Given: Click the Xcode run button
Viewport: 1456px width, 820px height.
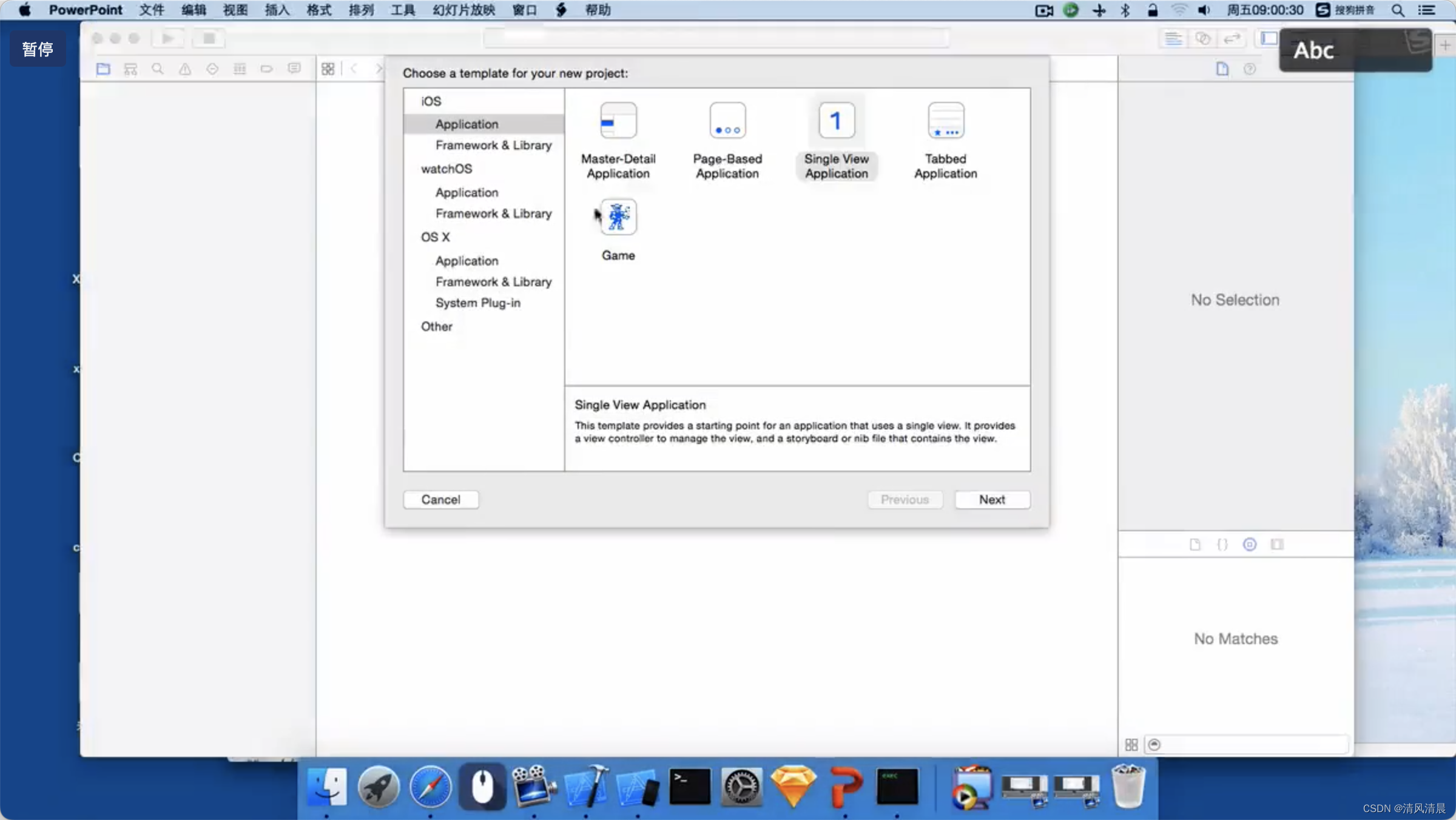Looking at the screenshot, I should (x=167, y=39).
